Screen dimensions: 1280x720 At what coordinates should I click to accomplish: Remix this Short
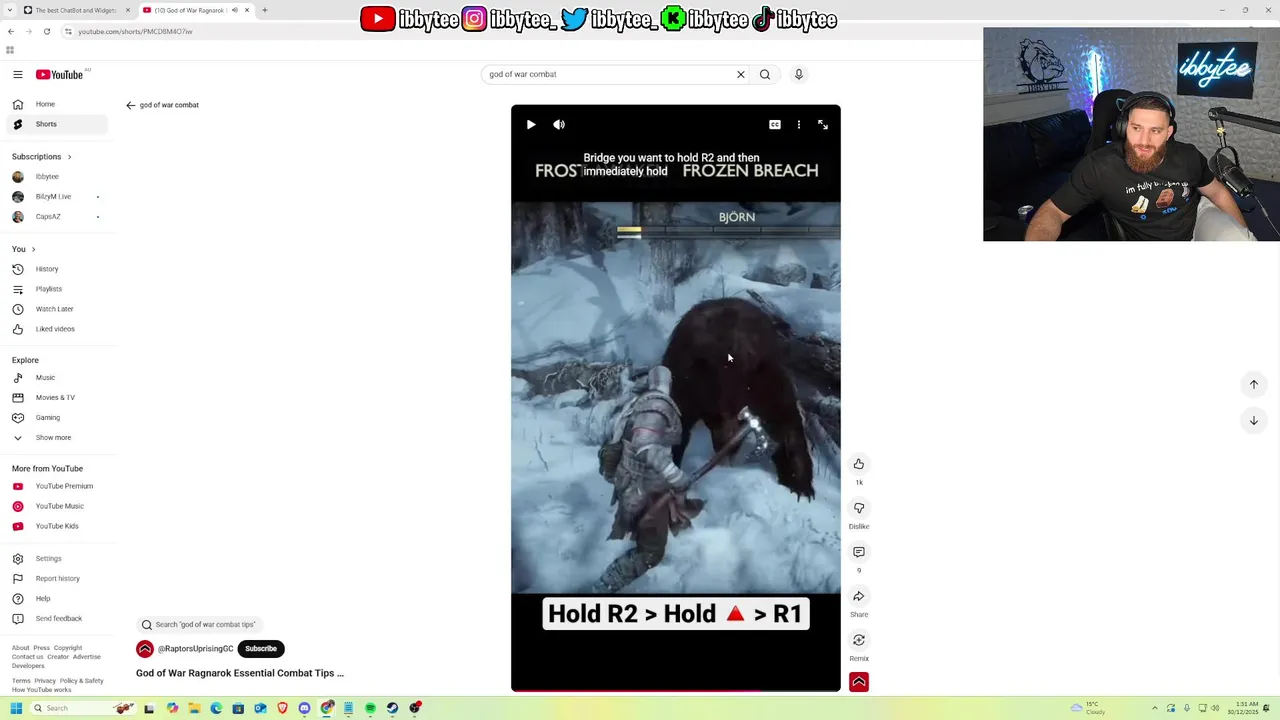click(858, 640)
